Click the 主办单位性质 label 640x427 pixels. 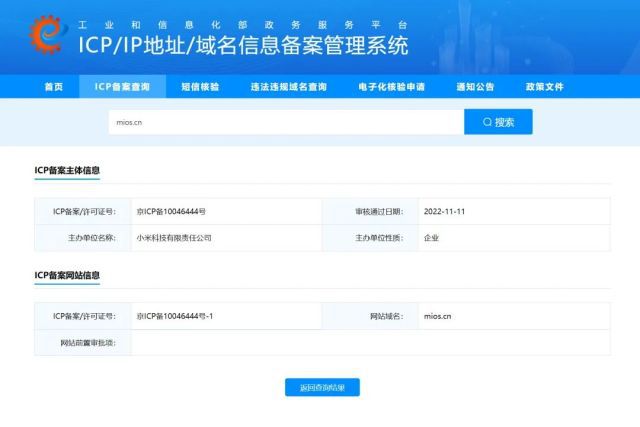379,238
